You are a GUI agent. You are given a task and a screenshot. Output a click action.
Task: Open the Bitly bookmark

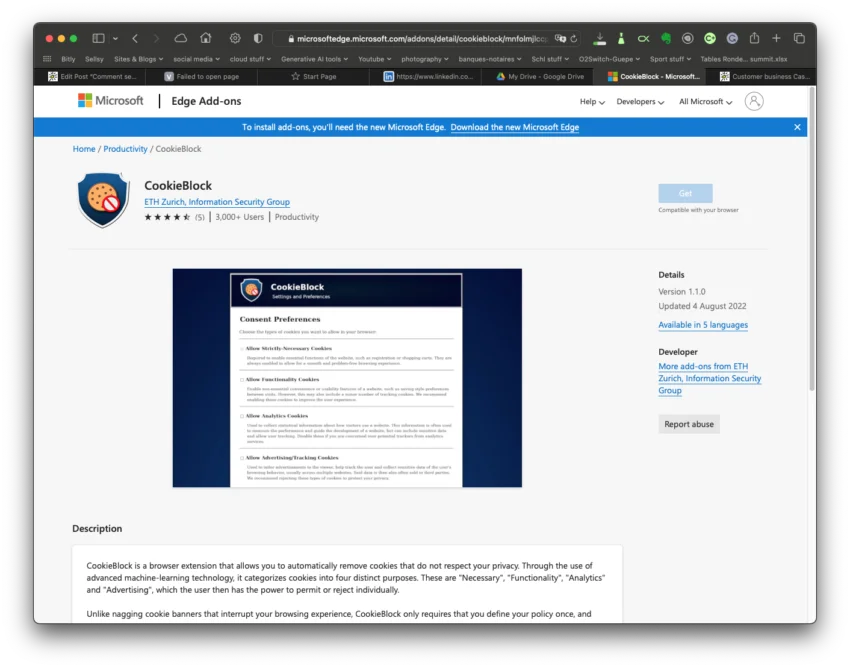[x=68, y=59]
